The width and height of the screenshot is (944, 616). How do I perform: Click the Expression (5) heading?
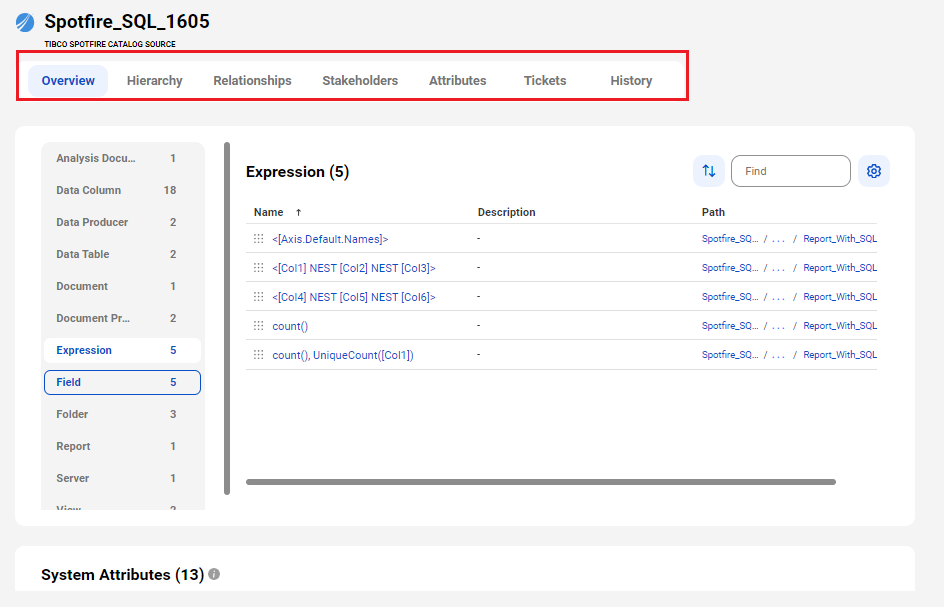pos(297,172)
